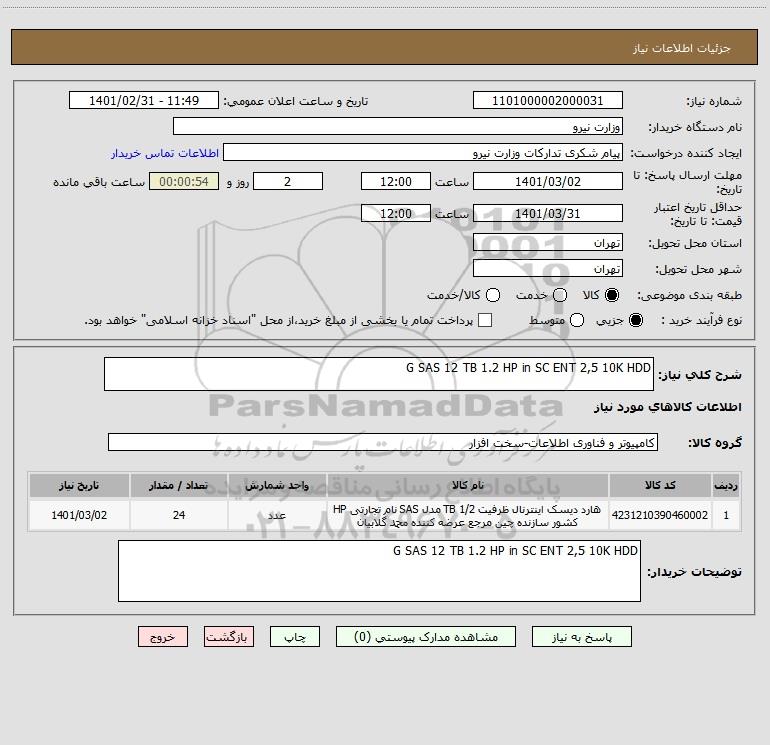Click the need number field 1101000002000031
The height and width of the screenshot is (745, 770).
pos(548,101)
